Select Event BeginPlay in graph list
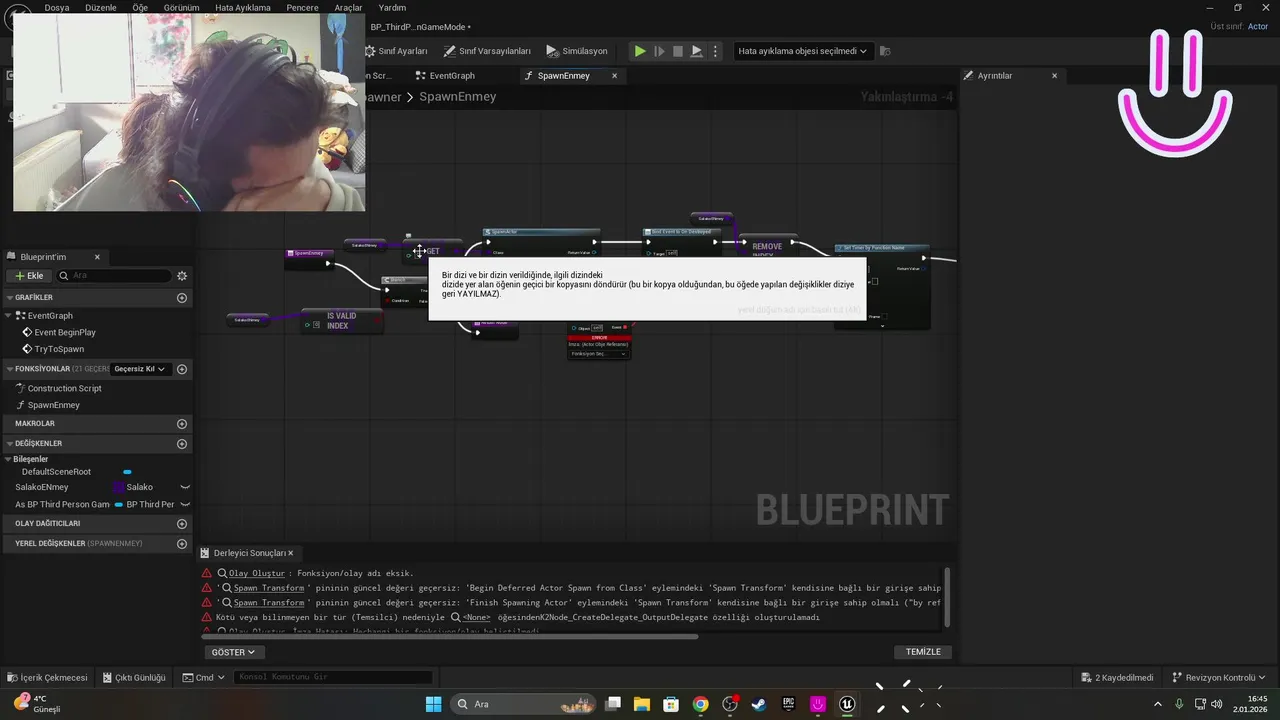The width and height of the screenshot is (1280, 720). (x=65, y=332)
